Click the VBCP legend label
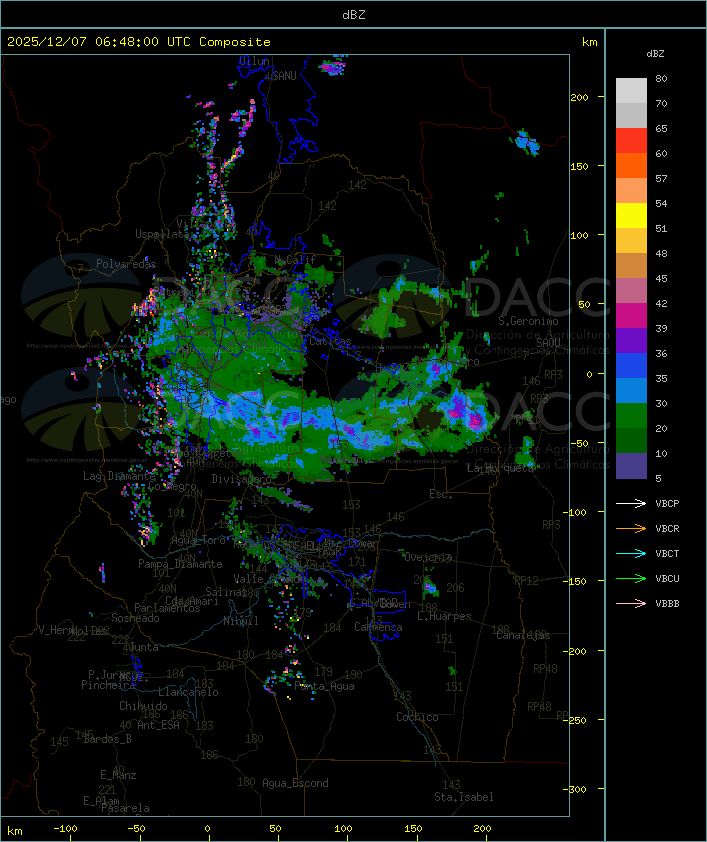 [x=667, y=504]
